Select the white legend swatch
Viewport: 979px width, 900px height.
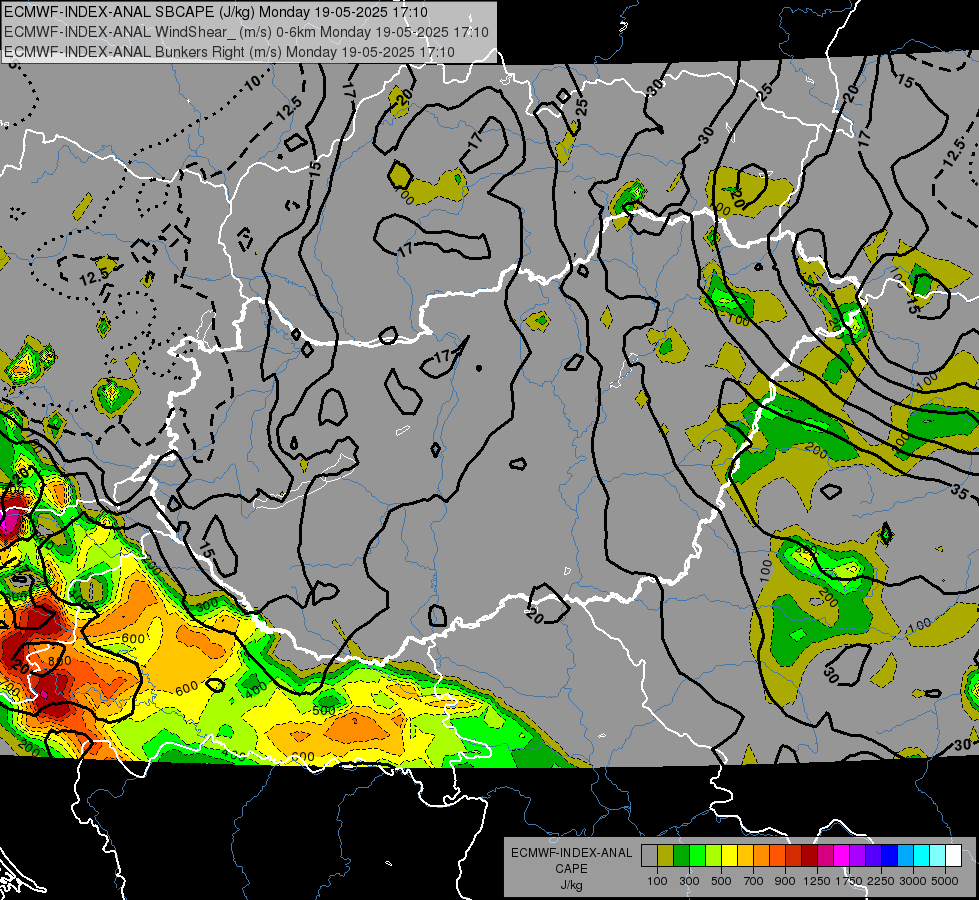coord(955,856)
